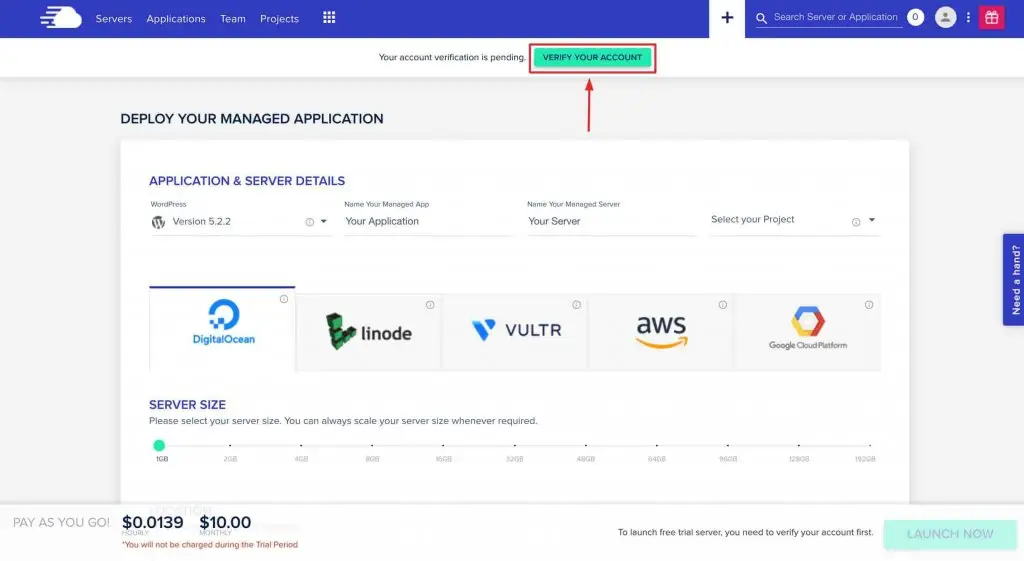Open the notifications counter badge
The image size is (1024, 561).
pyautogui.click(x=915, y=17)
